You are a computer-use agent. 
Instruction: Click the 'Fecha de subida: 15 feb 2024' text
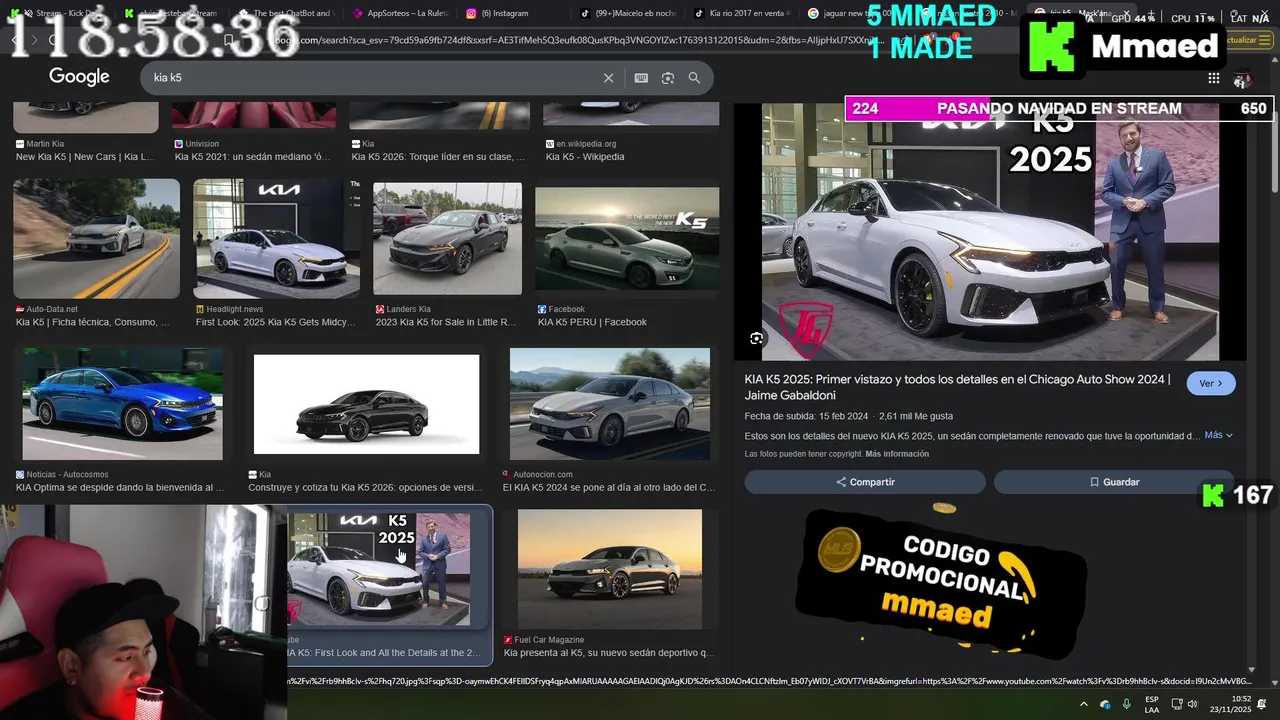pos(806,416)
